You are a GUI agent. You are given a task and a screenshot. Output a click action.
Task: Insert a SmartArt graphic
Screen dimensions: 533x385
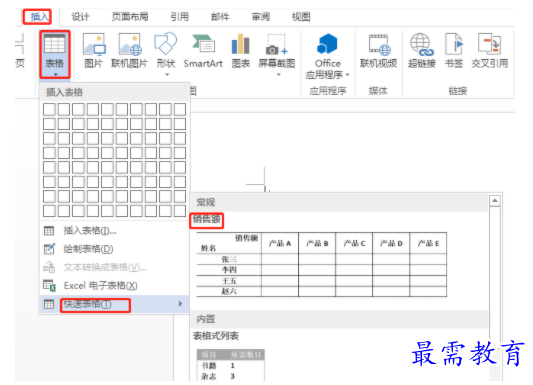click(203, 51)
